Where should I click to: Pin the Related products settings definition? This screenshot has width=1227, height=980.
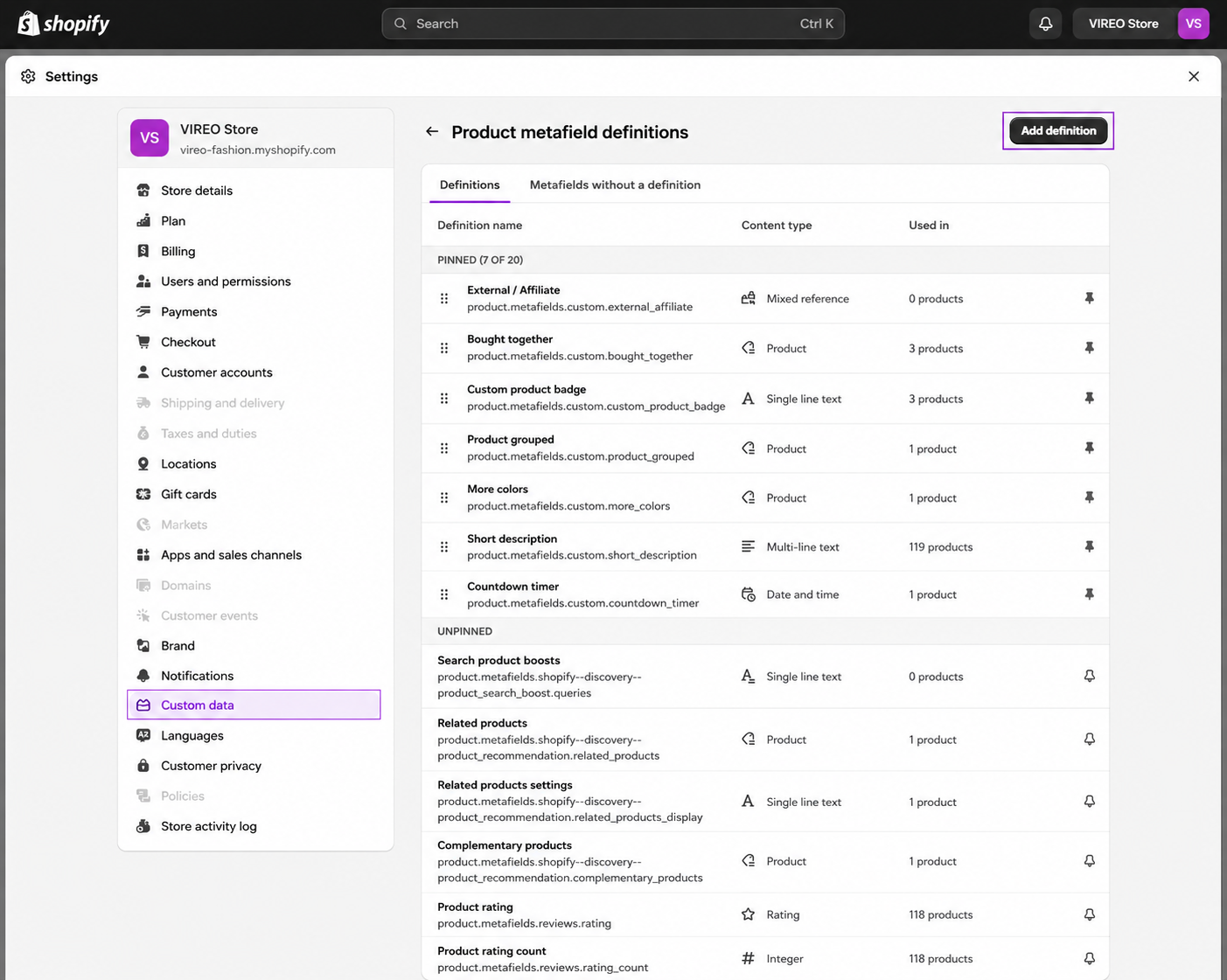click(x=1089, y=802)
